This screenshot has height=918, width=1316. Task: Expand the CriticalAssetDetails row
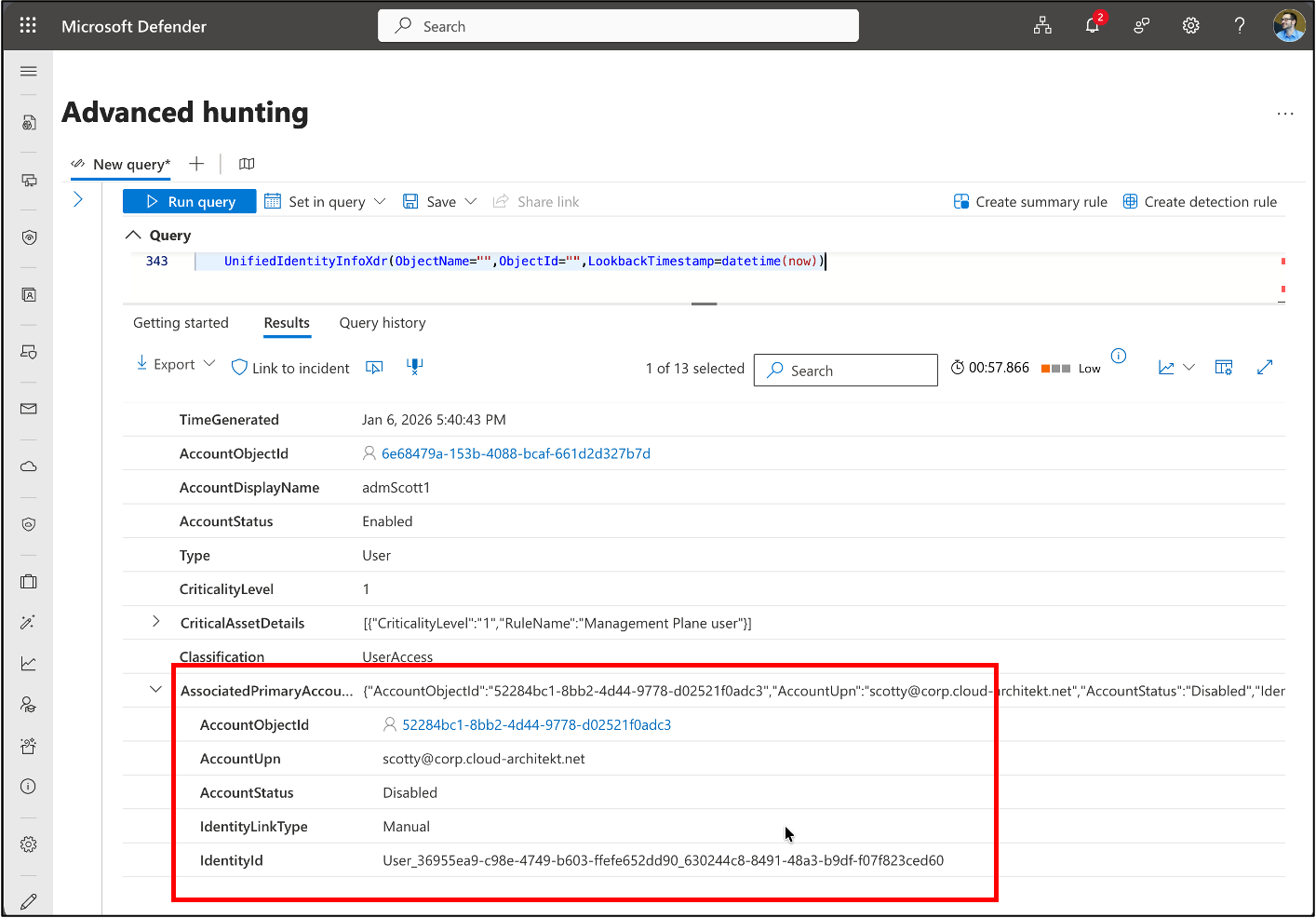tap(155, 622)
